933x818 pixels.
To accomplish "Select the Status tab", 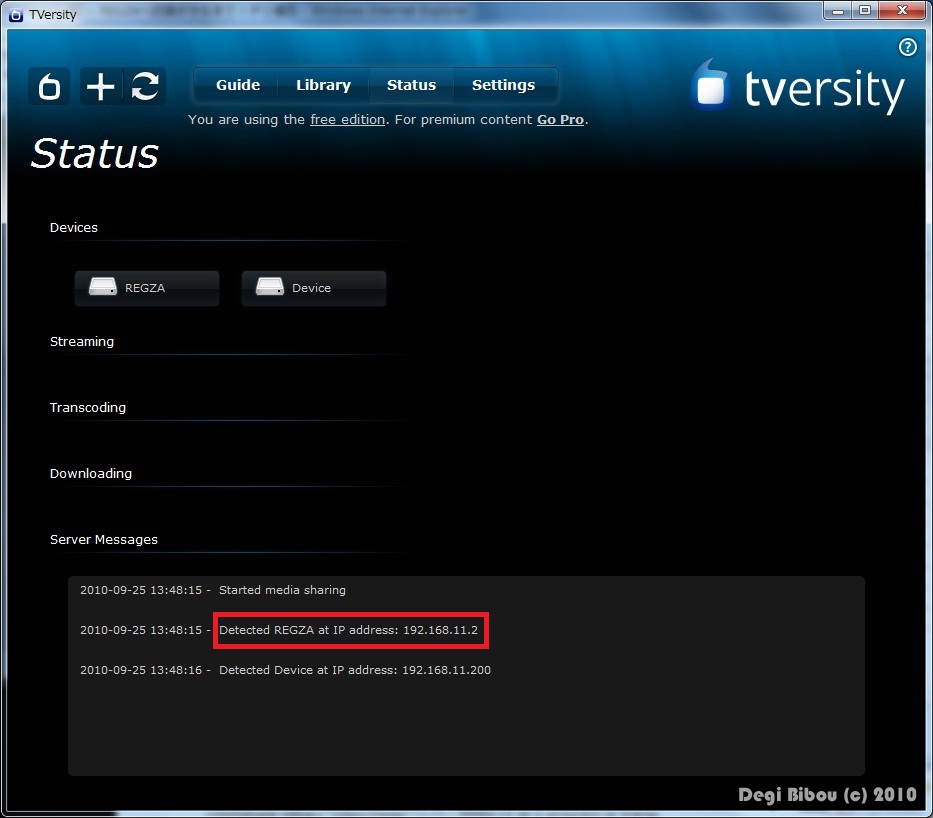I will point(411,85).
